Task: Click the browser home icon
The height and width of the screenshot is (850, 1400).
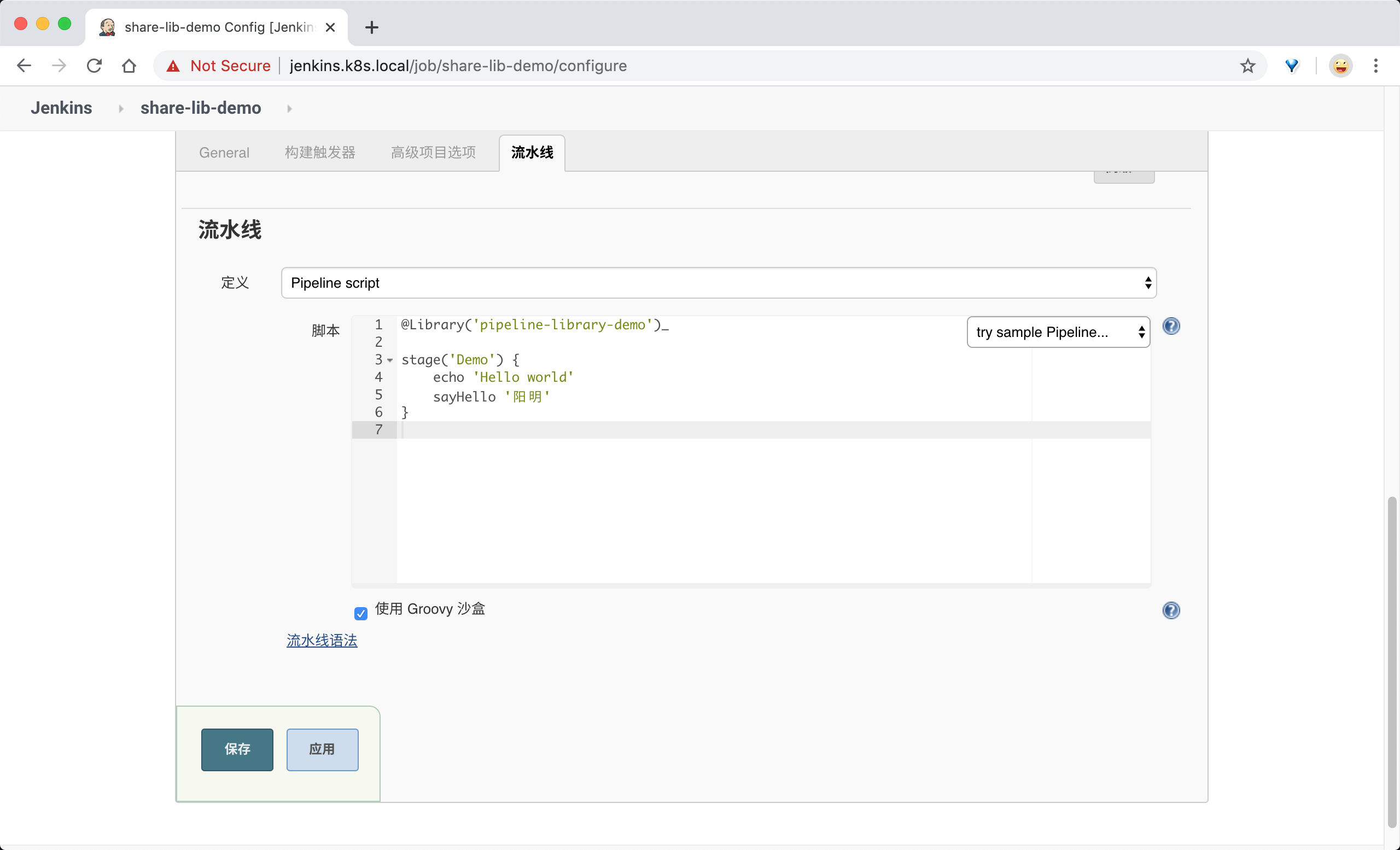Action: tap(129, 65)
